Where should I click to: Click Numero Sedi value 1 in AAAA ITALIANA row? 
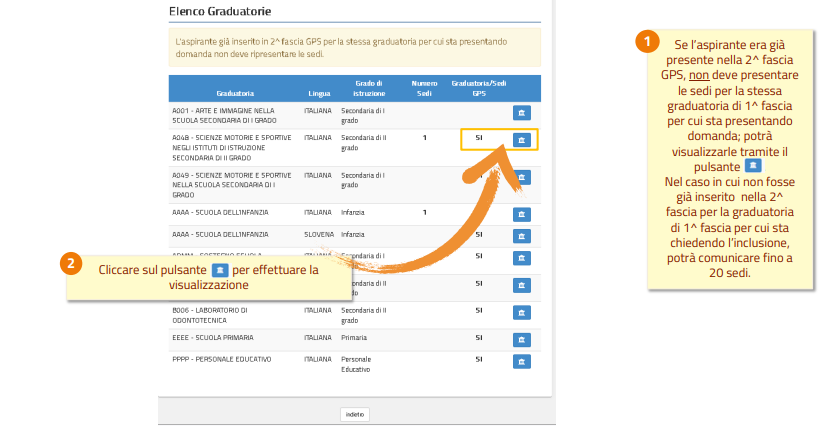coord(425,212)
